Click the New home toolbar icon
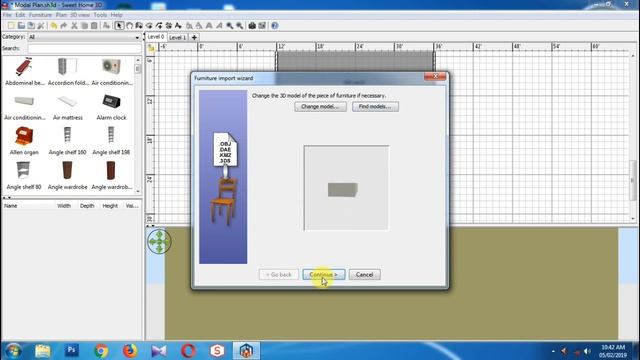This screenshot has width=640, height=360. pos(11,26)
